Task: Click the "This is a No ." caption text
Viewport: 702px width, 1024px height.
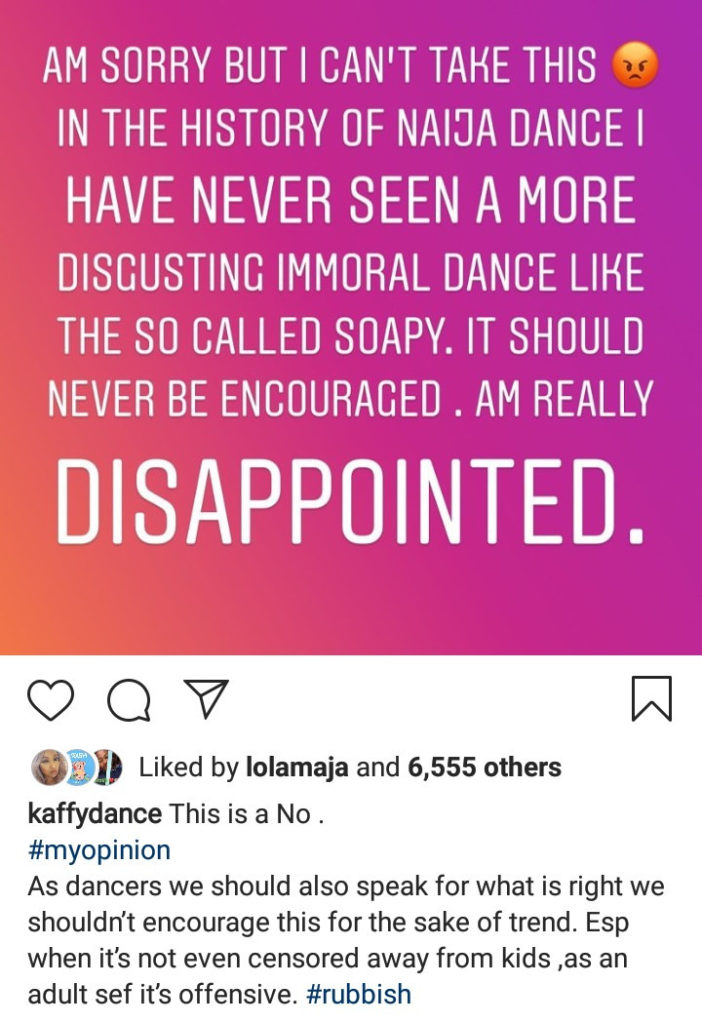Action: tap(247, 812)
